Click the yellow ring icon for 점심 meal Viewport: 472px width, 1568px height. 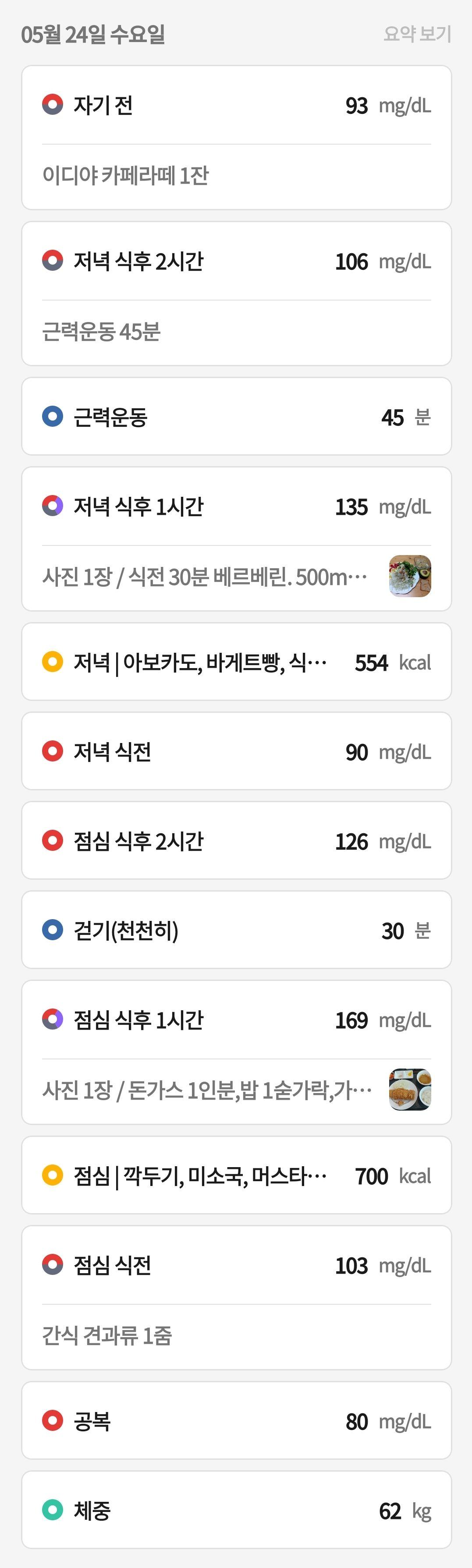coord(53,1175)
